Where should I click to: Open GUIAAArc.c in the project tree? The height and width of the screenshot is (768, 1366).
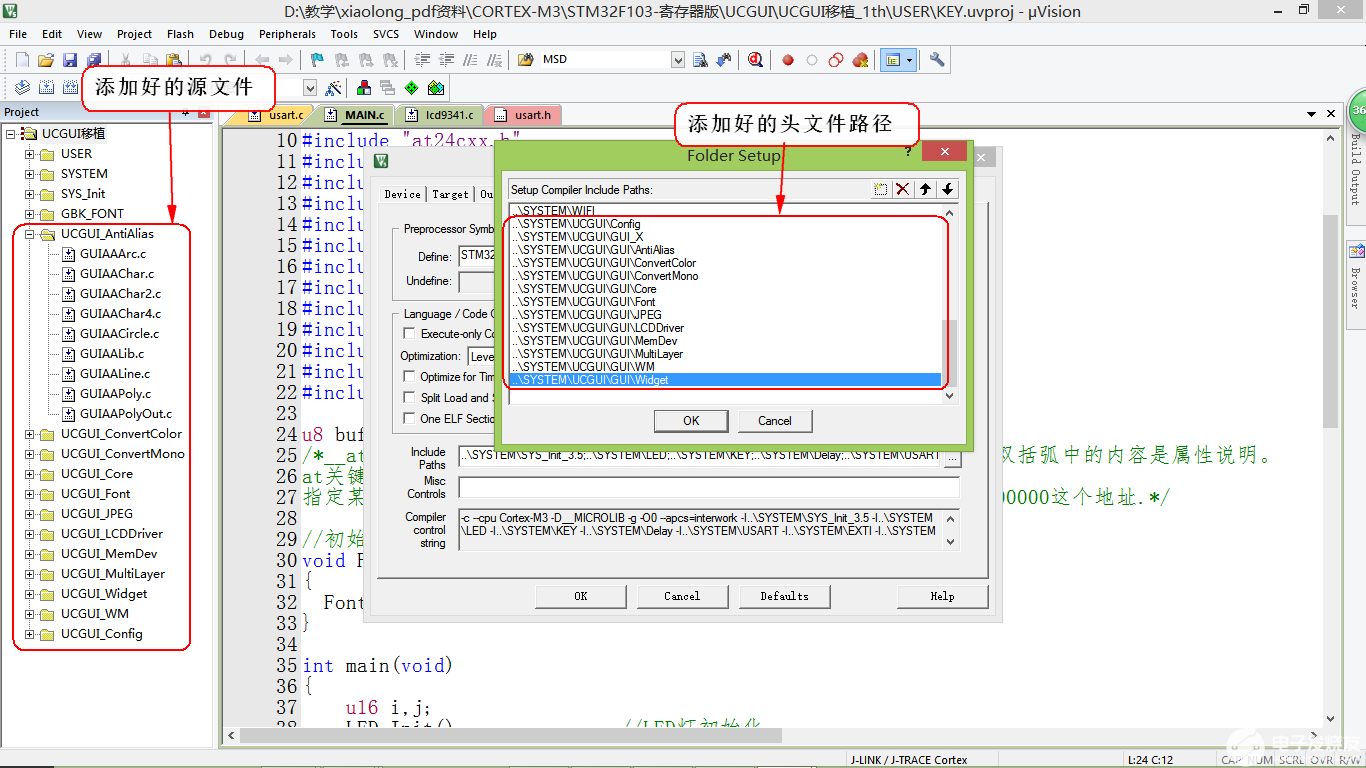click(112, 254)
